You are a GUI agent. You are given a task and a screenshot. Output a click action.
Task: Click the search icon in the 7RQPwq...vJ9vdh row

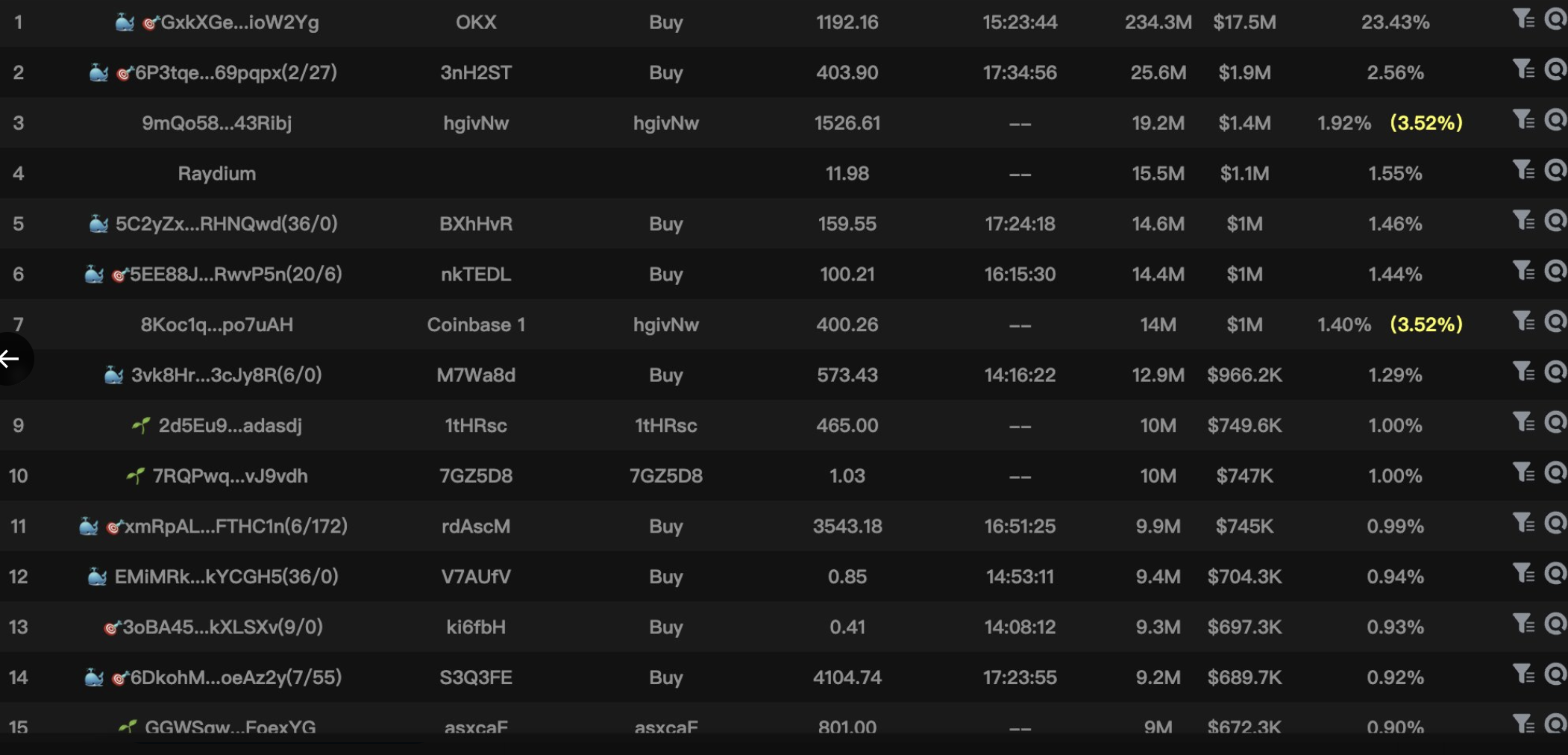1555,472
